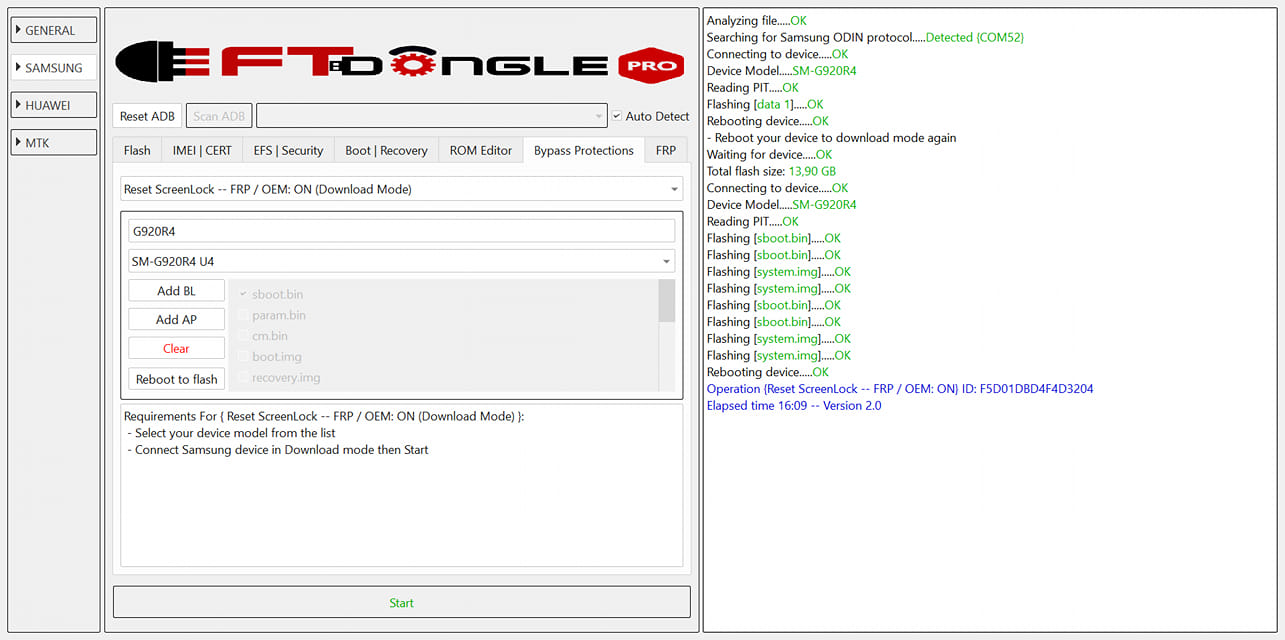Screen dimensions: 1285x640
Task: Toggle the cm.bin checkbox
Action: [244, 336]
